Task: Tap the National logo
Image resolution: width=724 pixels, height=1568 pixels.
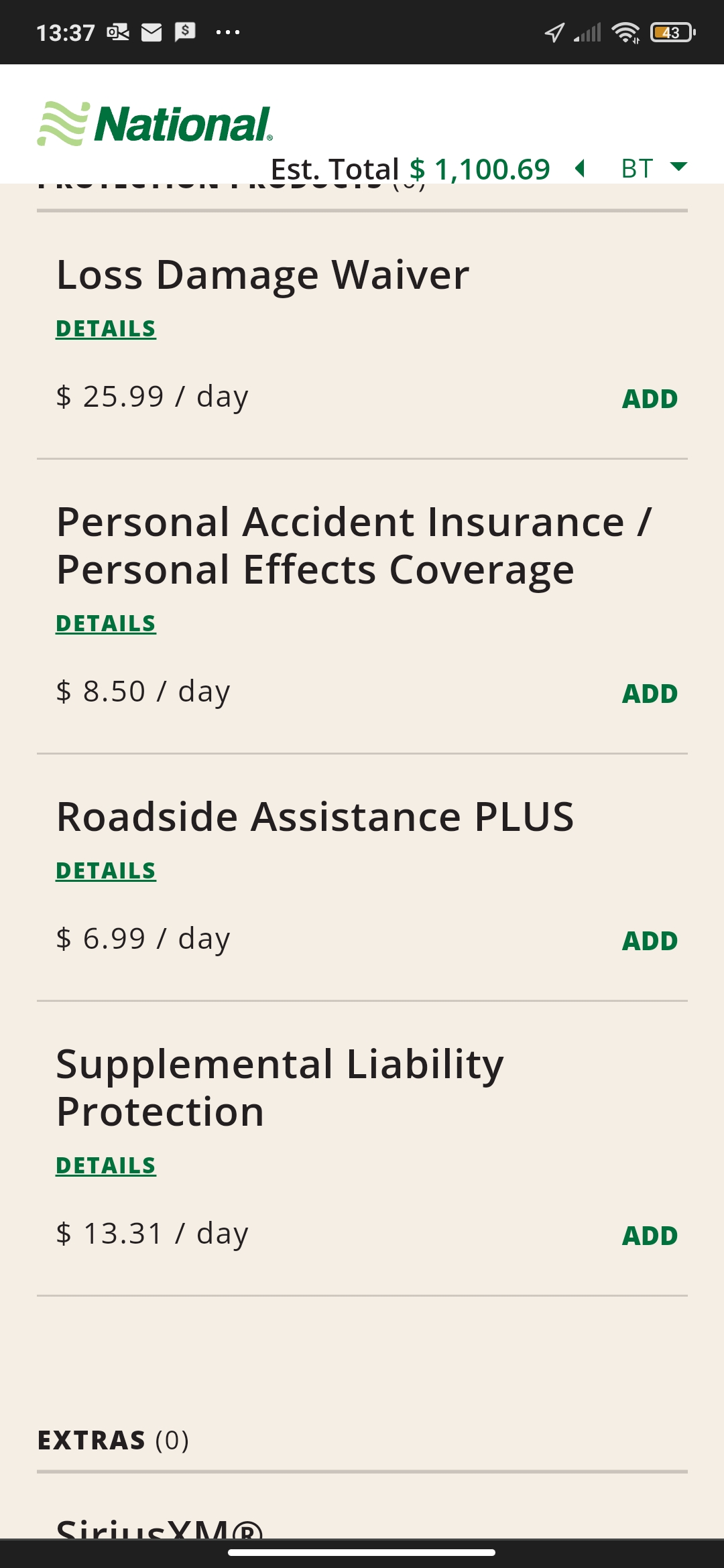Action: point(155,124)
